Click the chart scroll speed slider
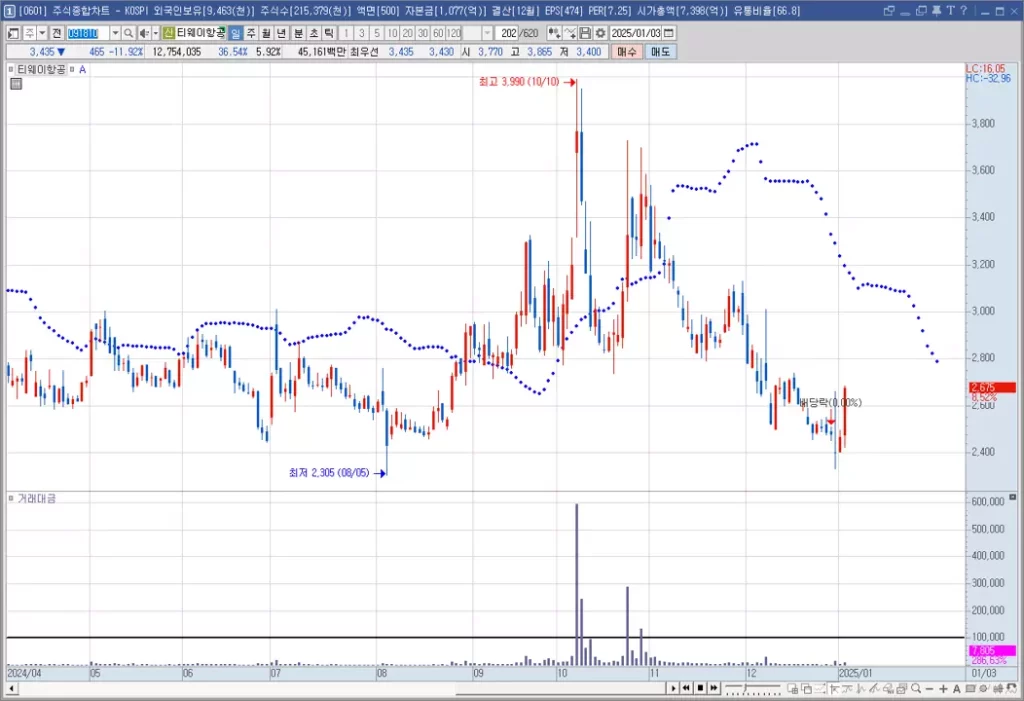Viewport: 1024px width, 701px height. click(x=752, y=688)
